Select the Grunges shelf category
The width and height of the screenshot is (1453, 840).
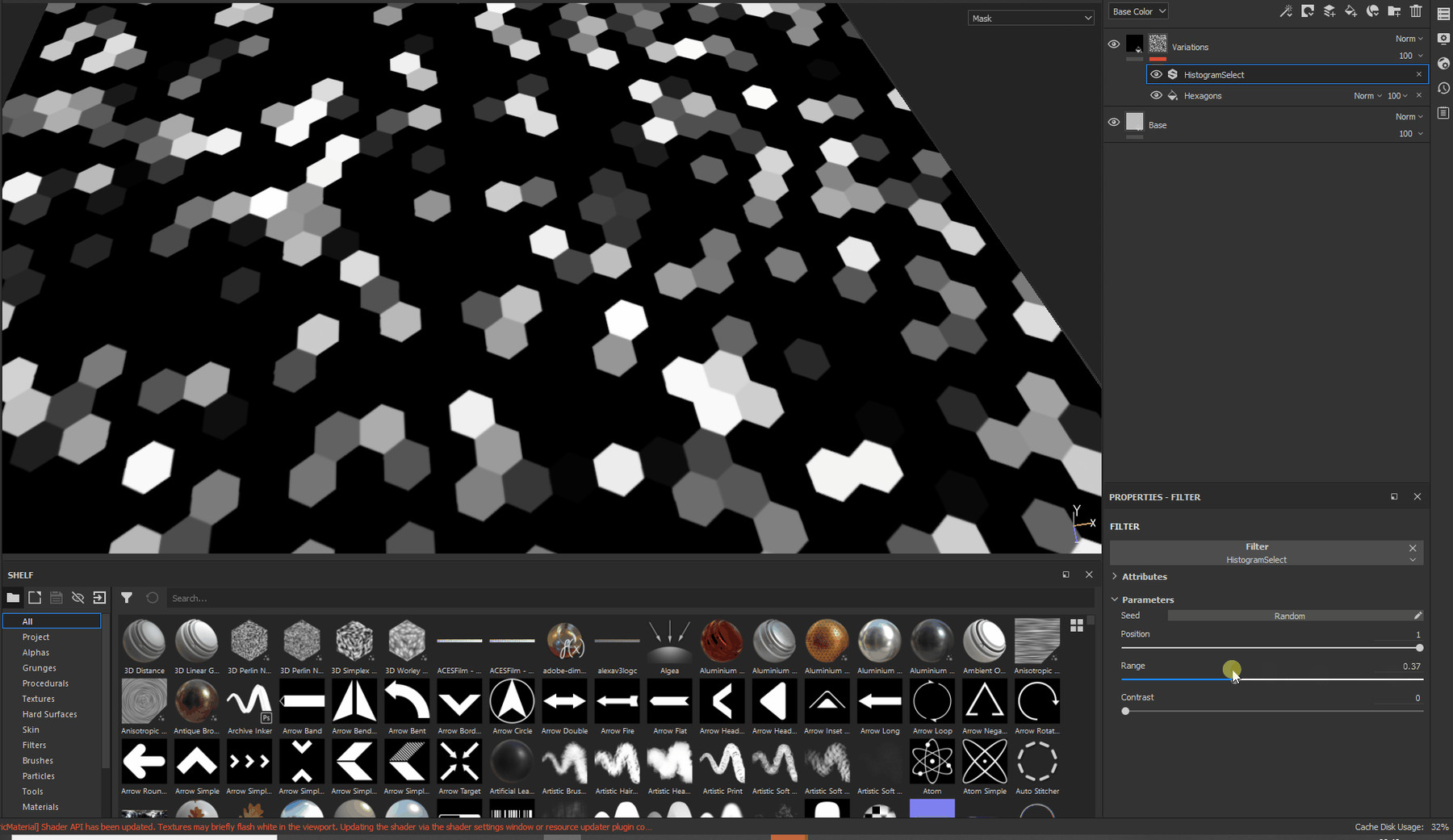coord(39,668)
